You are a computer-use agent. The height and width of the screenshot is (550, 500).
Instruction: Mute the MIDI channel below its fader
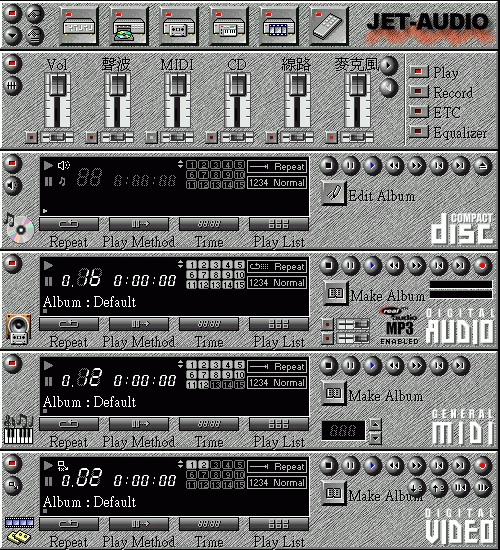pyautogui.click(x=151, y=138)
